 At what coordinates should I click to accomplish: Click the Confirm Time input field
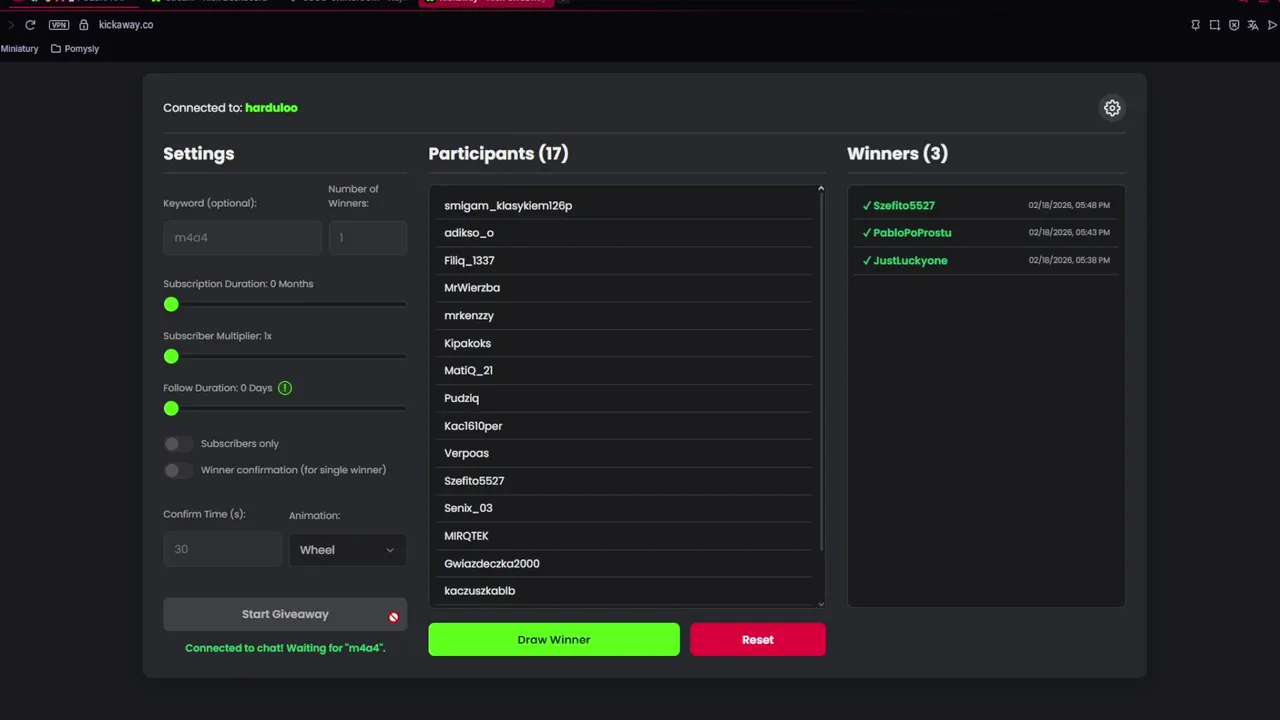click(x=222, y=549)
